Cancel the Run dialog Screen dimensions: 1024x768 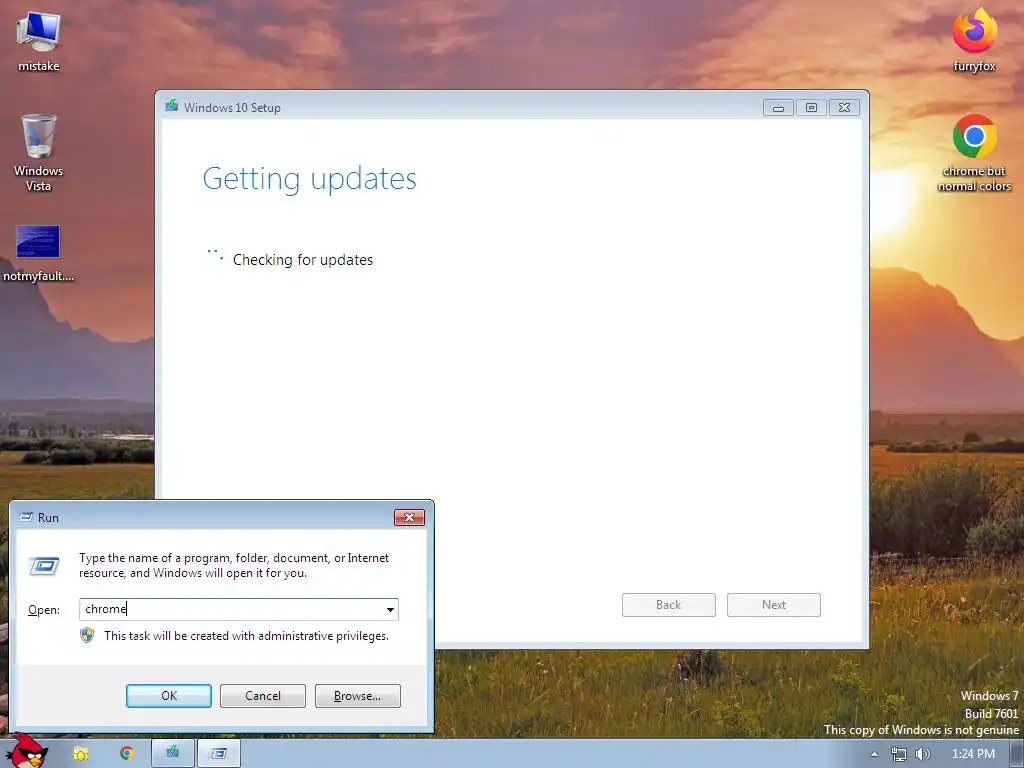pyautogui.click(x=263, y=696)
